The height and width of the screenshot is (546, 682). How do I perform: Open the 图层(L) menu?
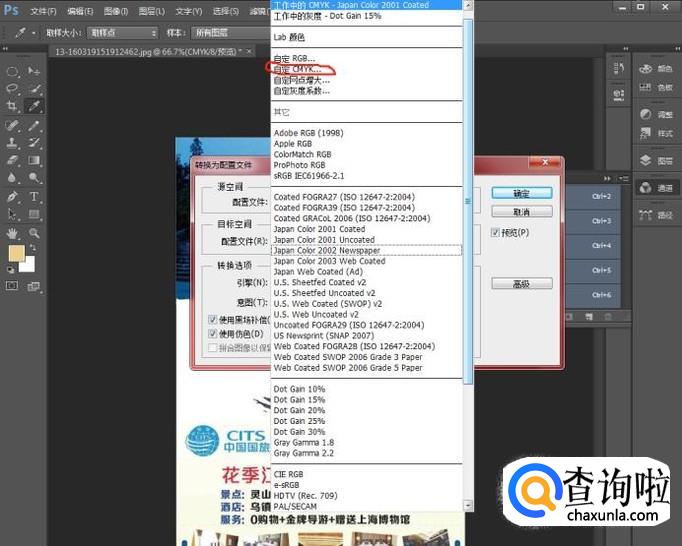151,11
